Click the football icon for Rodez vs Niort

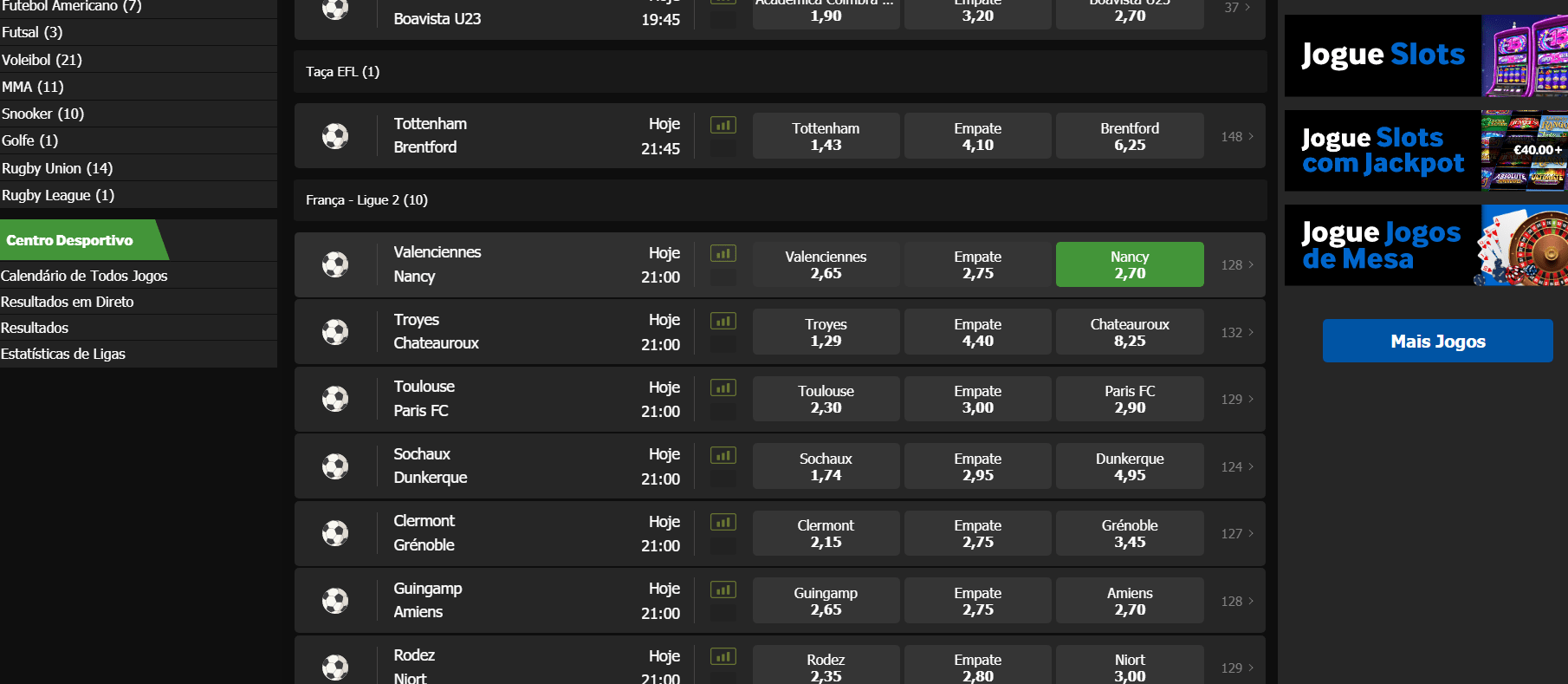(335, 668)
